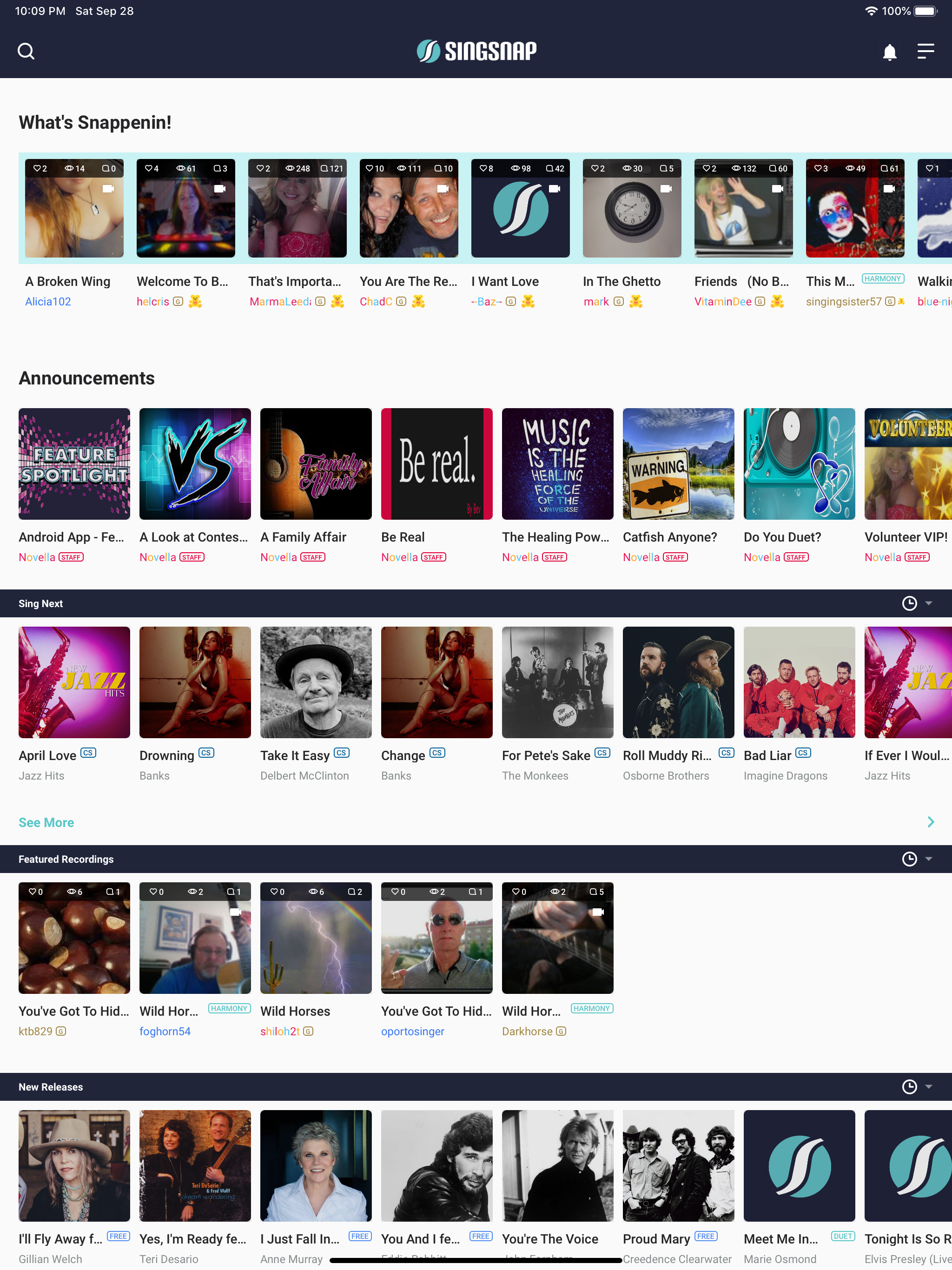The image size is (952, 1270).
Task: Select the Take It Easy album cover
Action: [316, 682]
